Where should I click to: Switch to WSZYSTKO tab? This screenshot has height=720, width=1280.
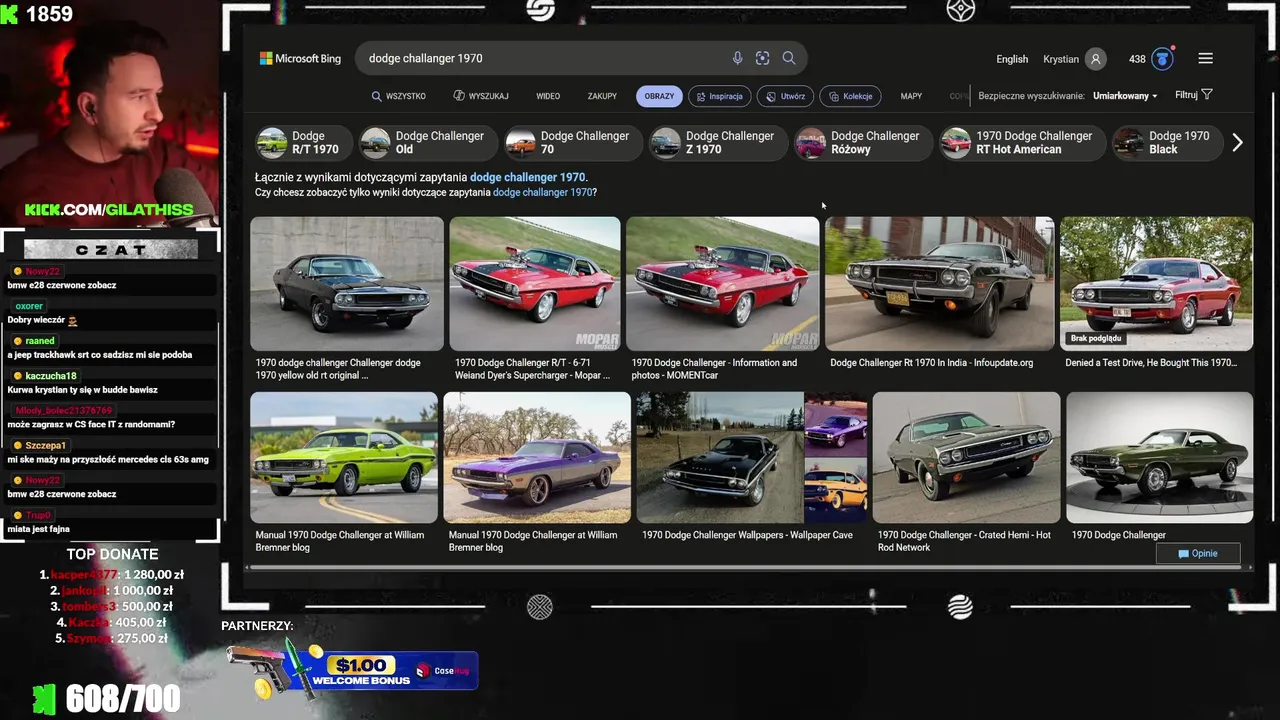pos(398,96)
